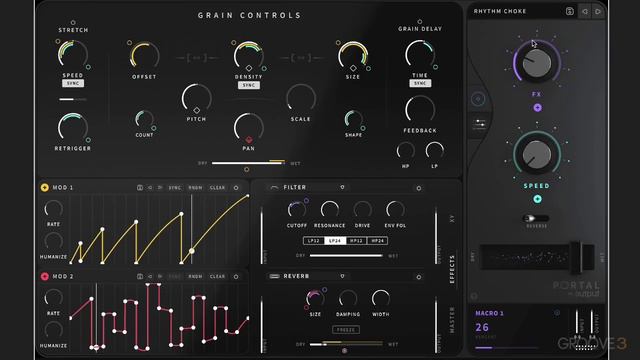The image size is (640, 360).
Task: Open Filter effect type dropdown arrow
Action: (342, 187)
